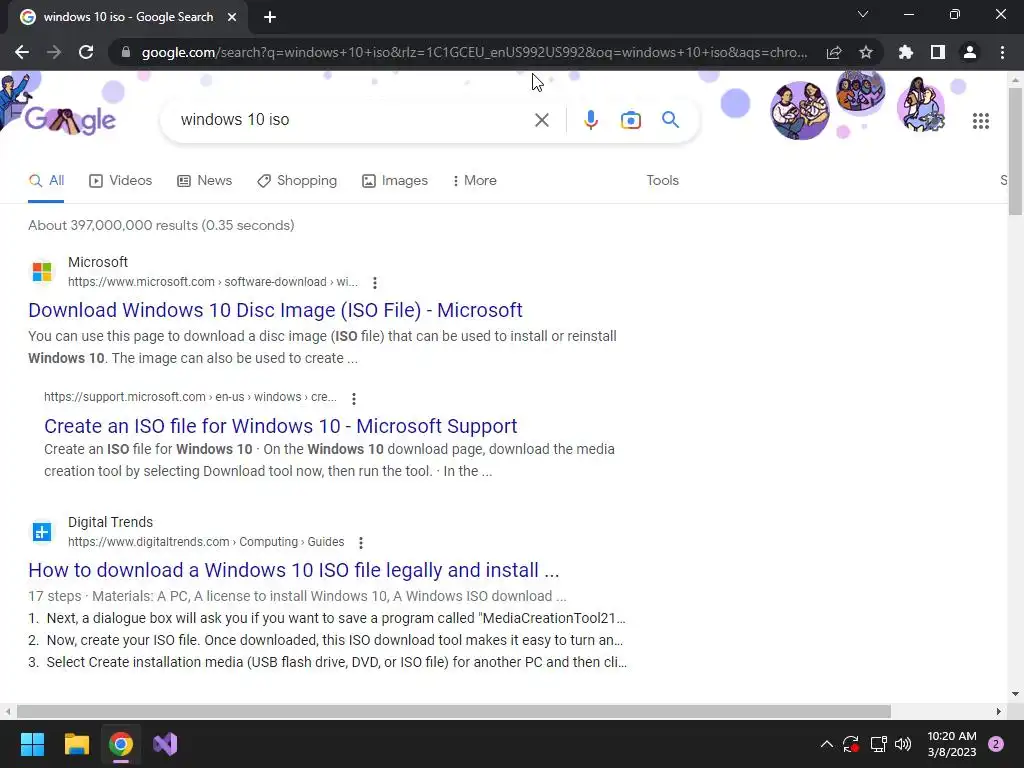Click "17 steps" snippet text
Image resolution: width=1024 pixels, height=768 pixels.
[55, 596]
